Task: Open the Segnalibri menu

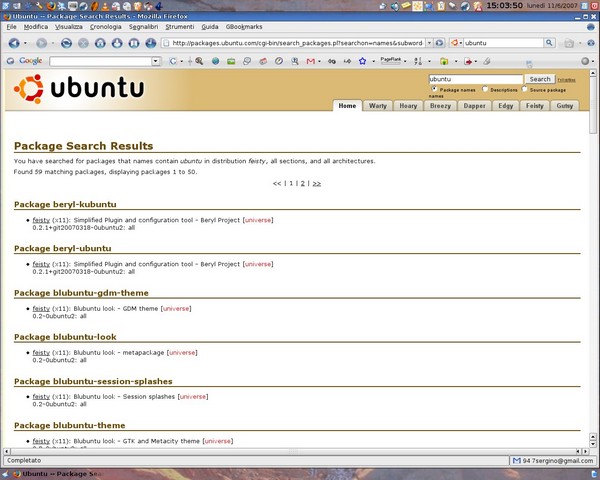Action: (143, 27)
